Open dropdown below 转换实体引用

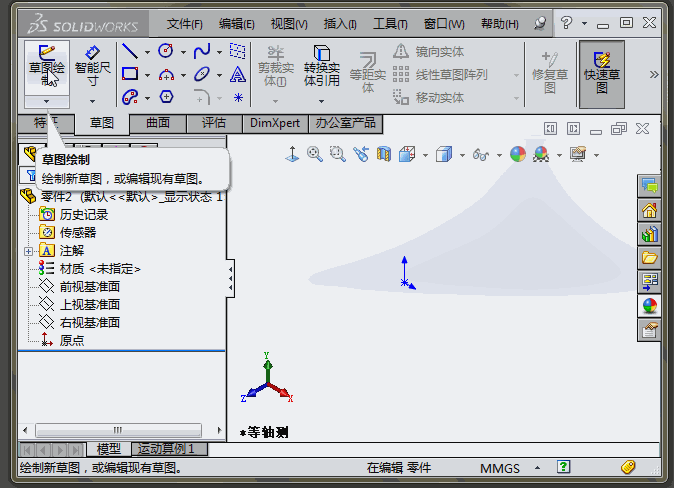point(322,101)
